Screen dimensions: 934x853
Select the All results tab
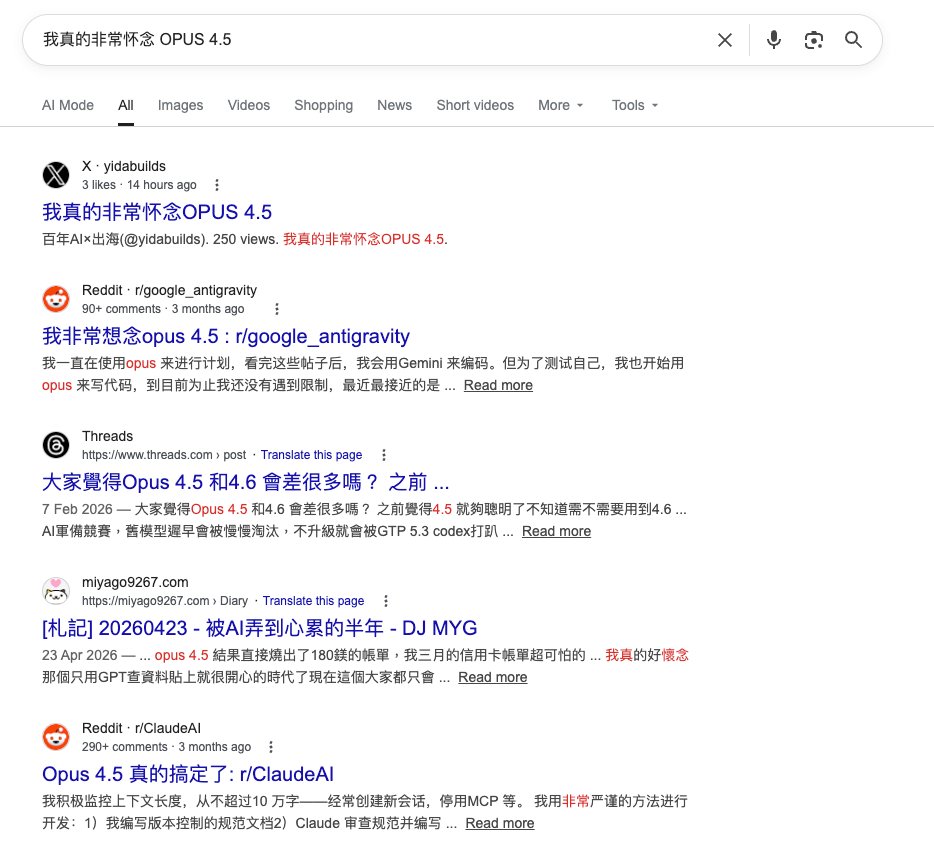pyautogui.click(x=126, y=105)
